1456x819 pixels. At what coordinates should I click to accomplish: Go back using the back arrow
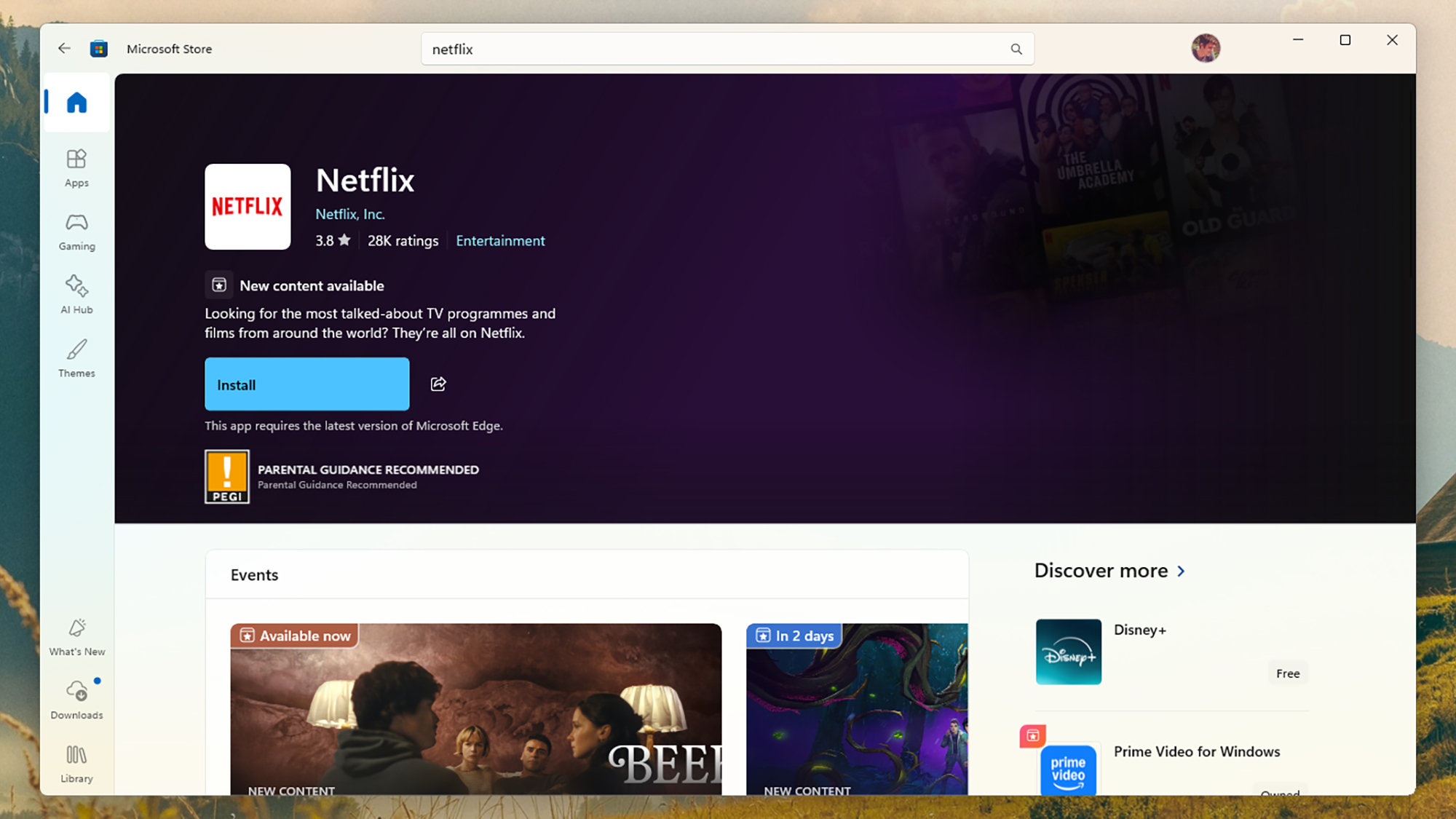(64, 48)
